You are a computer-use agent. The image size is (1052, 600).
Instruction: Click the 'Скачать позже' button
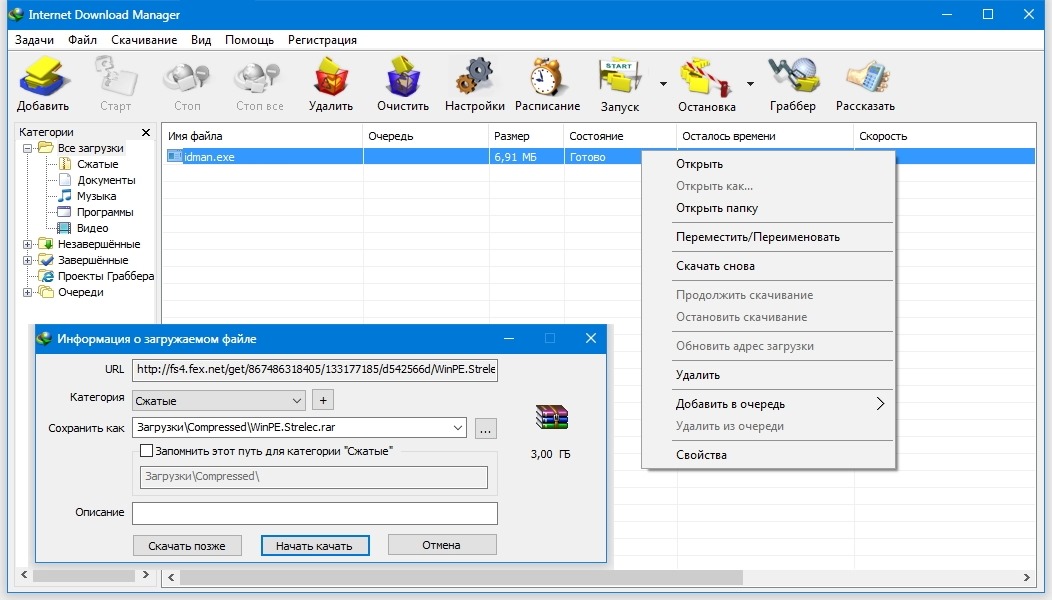pyautogui.click(x=187, y=546)
